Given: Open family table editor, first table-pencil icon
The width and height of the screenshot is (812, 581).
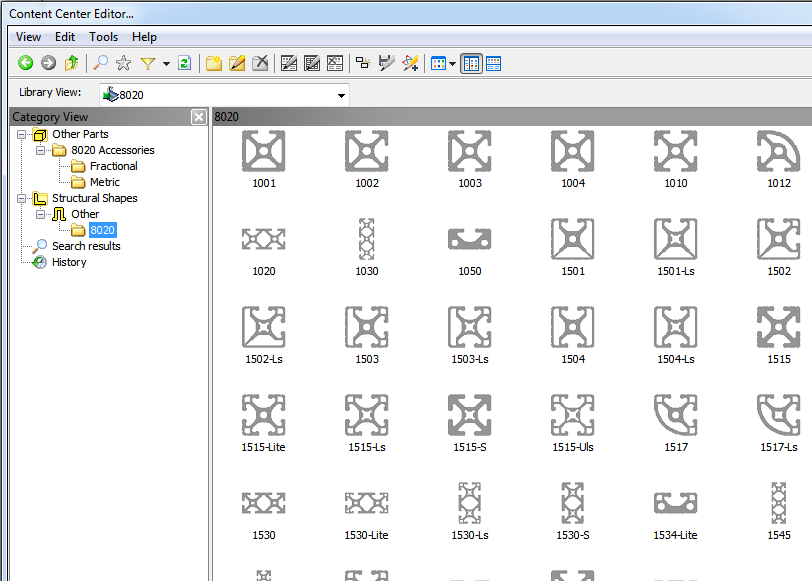Looking at the screenshot, I should click(288, 63).
